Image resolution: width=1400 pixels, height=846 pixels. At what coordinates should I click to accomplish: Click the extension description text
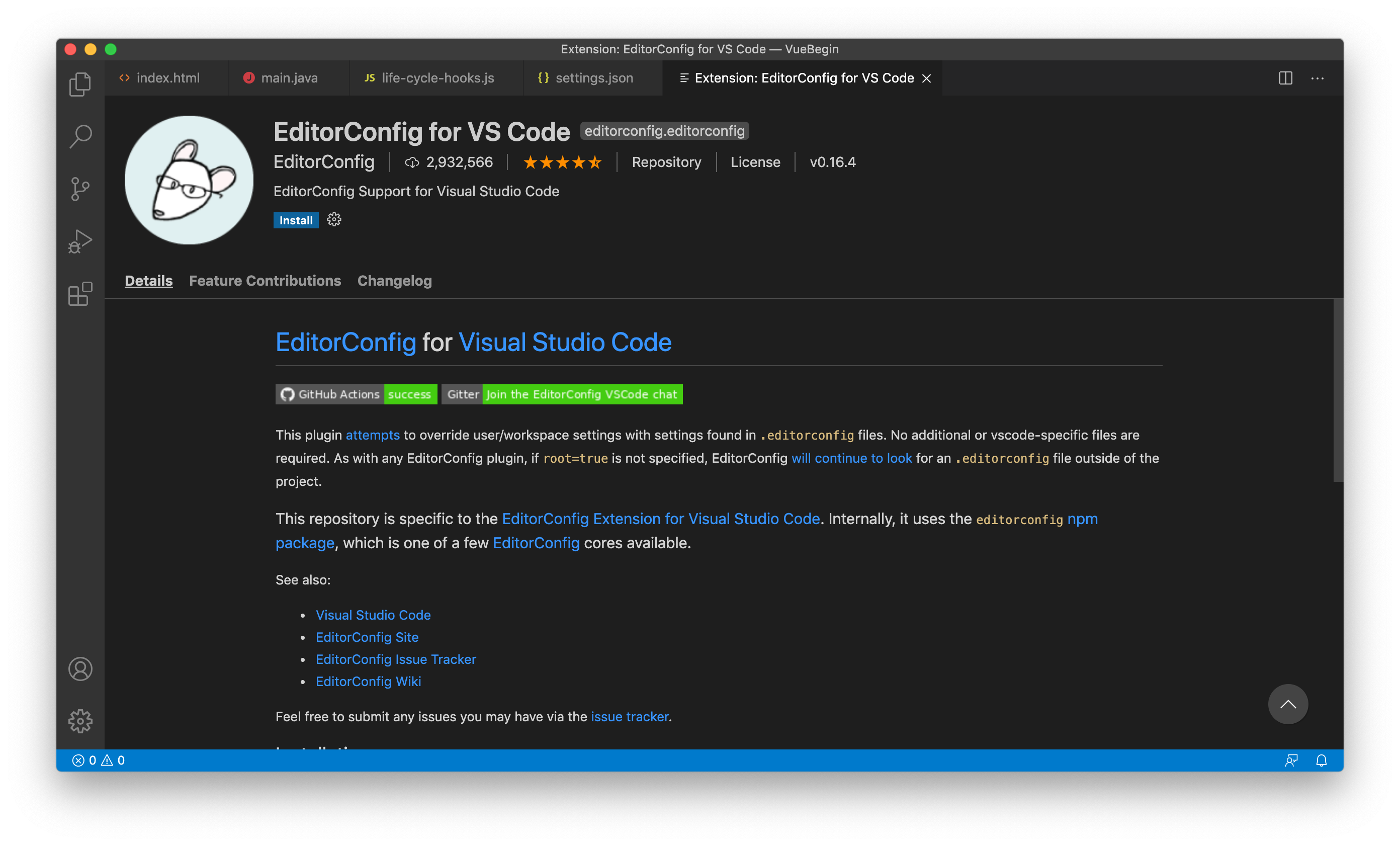(416, 191)
